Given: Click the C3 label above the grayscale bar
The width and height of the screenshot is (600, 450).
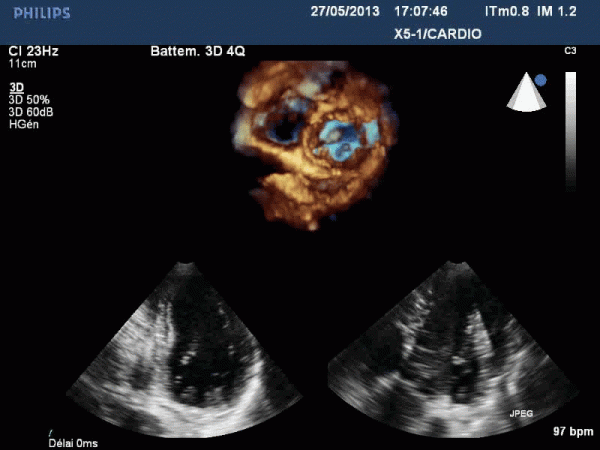Looking at the screenshot, I should pyautogui.click(x=570, y=51).
